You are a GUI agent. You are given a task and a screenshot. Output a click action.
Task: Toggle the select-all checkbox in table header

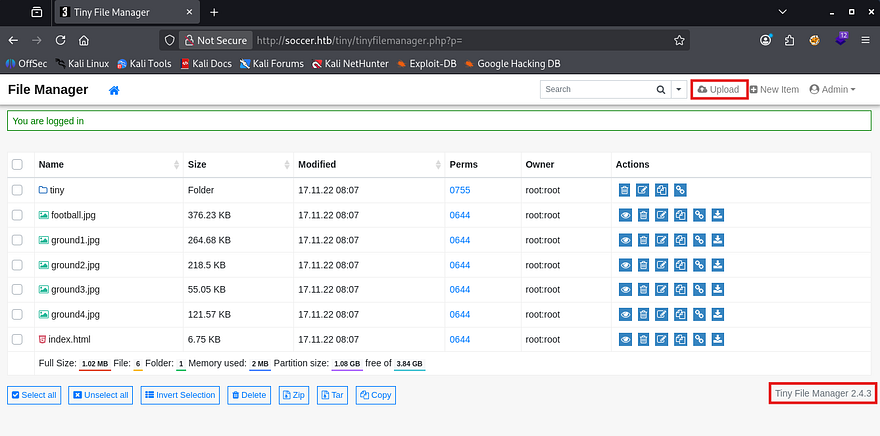point(17,164)
